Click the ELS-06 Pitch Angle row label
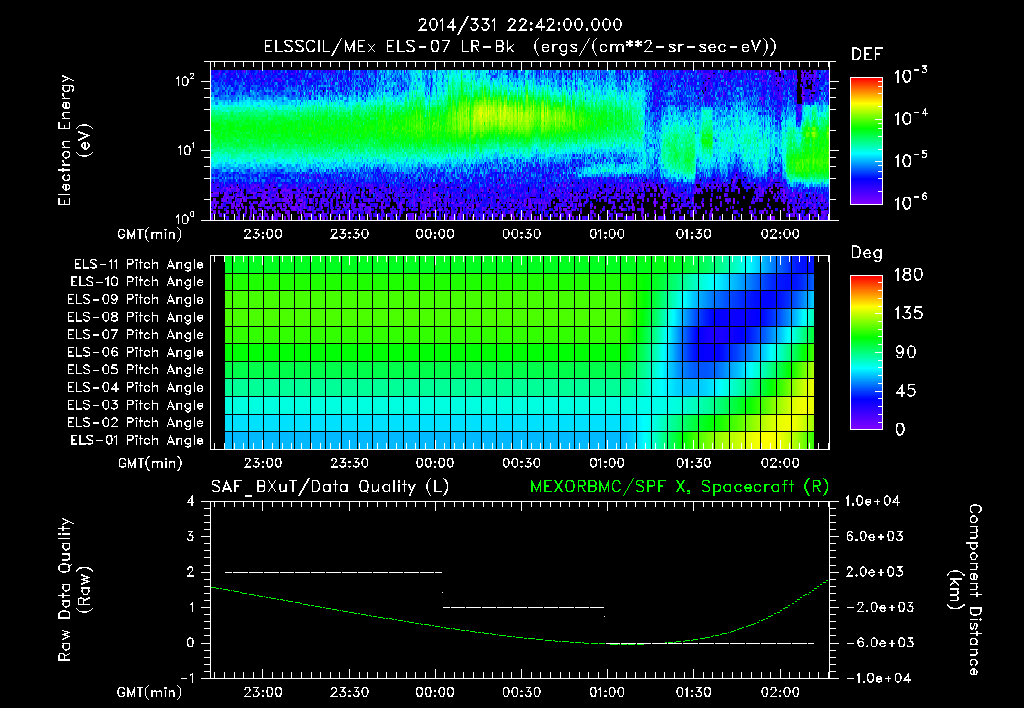1024x708 pixels. (136, 352)
